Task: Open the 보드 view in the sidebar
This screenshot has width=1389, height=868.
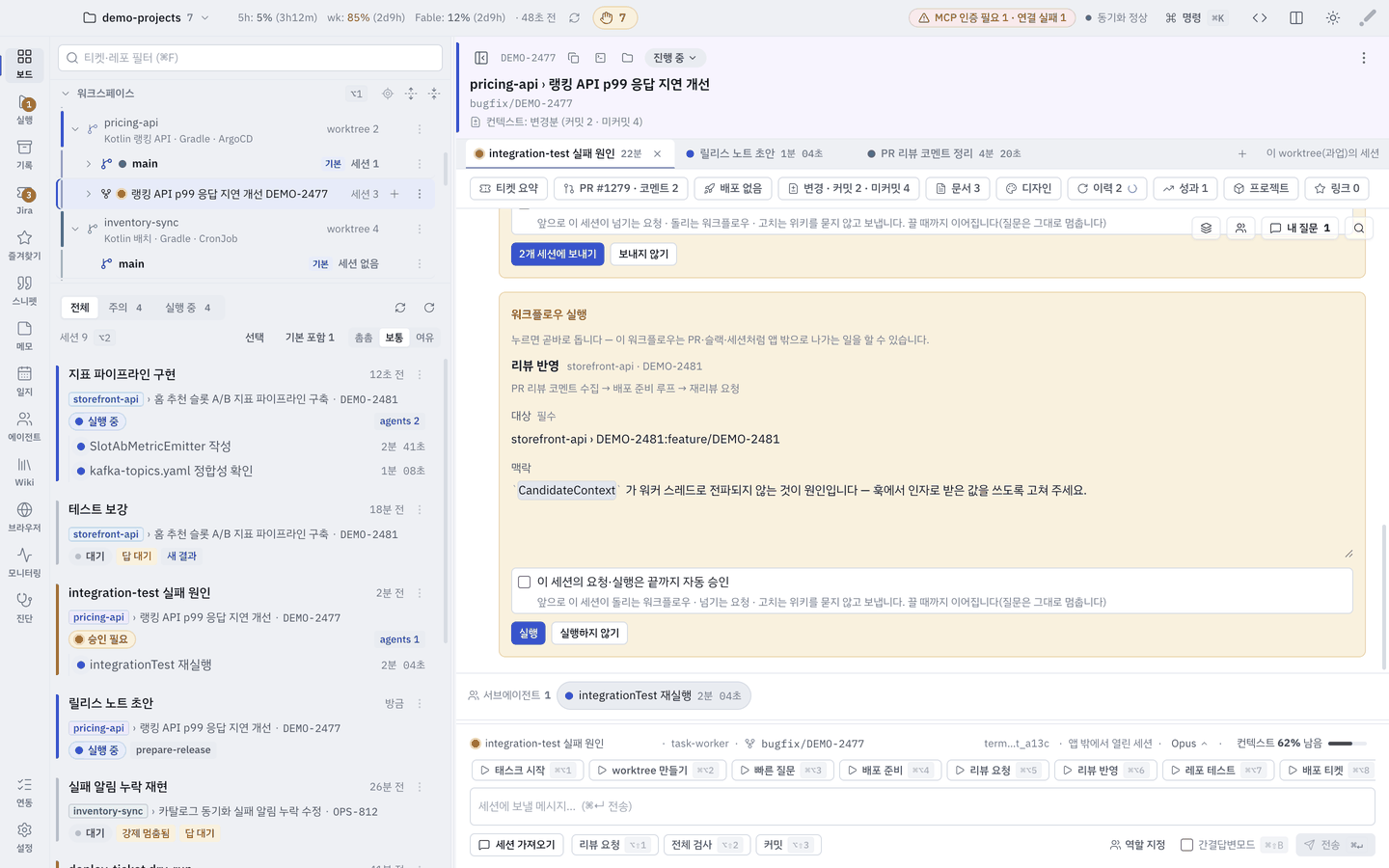Action: coord(24,64)
